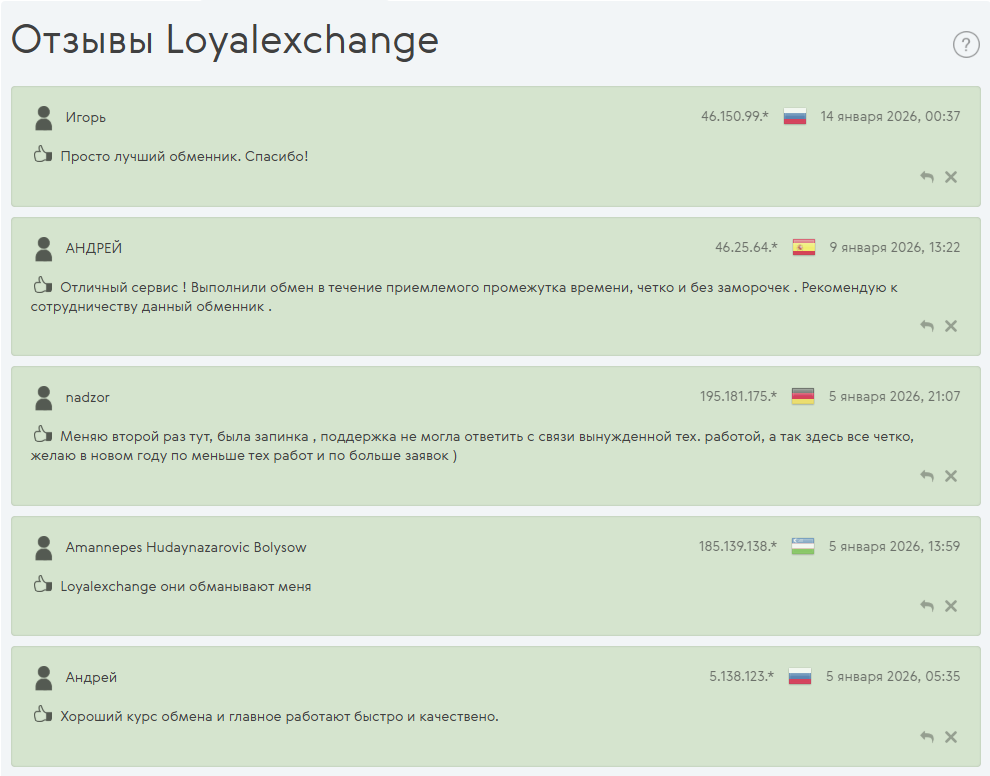The height and width of the screenshot is (776, 990).
Task: Remove АНДРЕЙ's review dated 9 января
Action: pyautogui.click(x=951, y=326)
